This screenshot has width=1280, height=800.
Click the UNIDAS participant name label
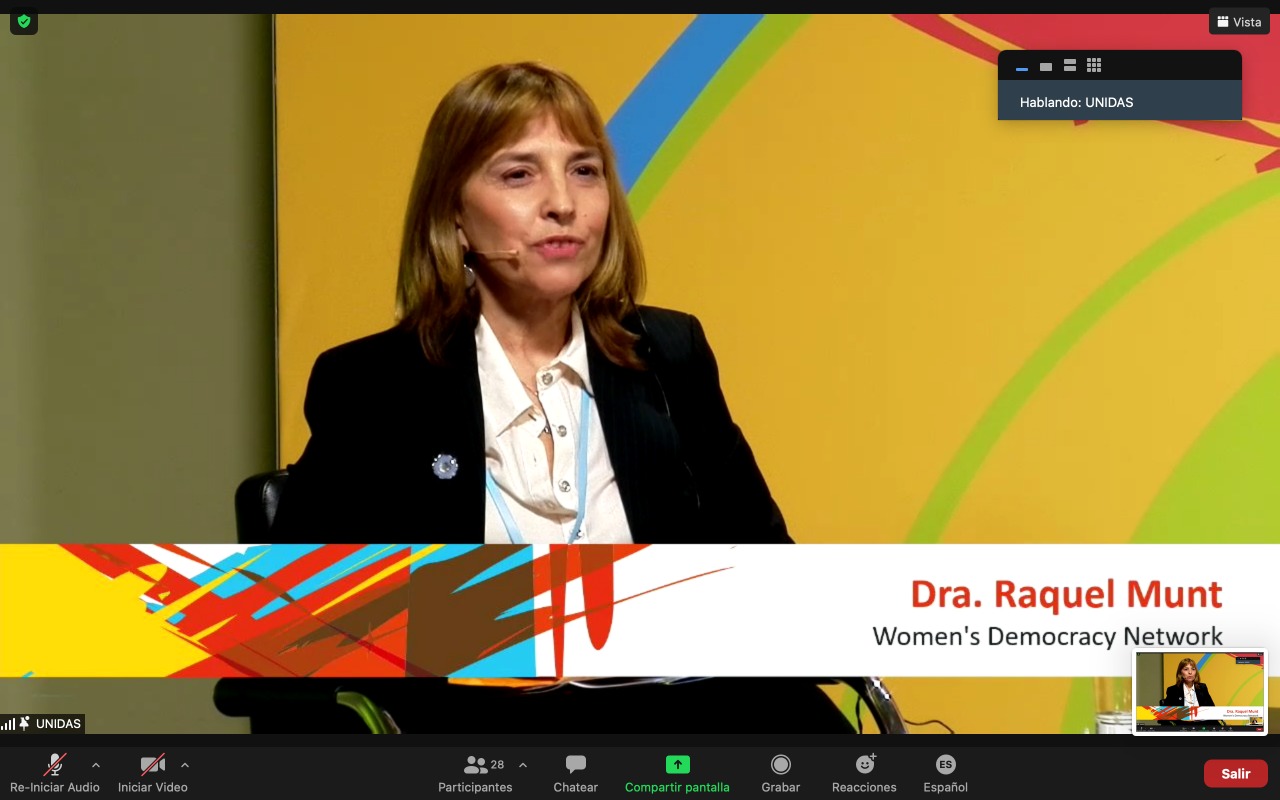pos(58,724)
